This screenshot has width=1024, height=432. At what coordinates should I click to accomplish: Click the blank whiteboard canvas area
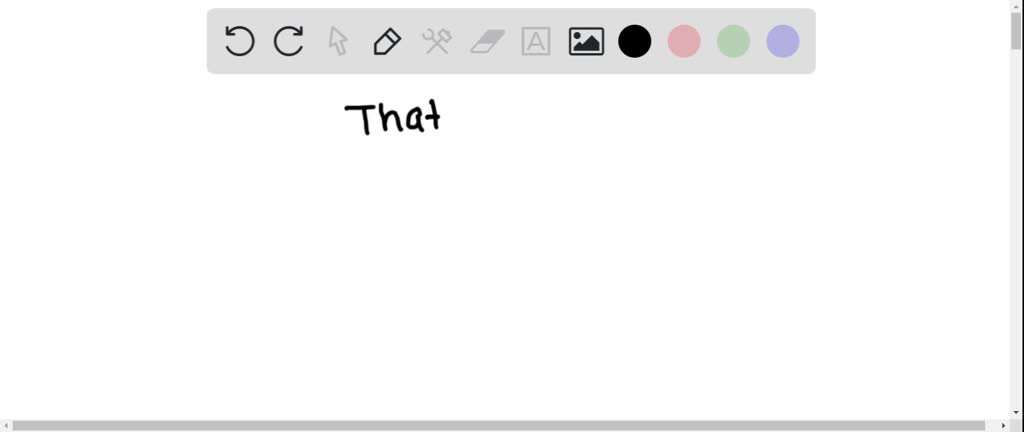click(509, 274)
